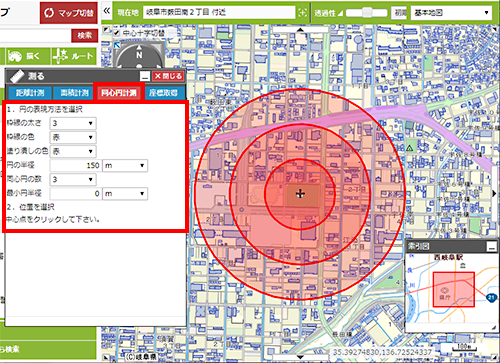Open the 枠線の色 border color dropdown
Image resolution: width=500 pixels, height=363 pixels.
(73, 137)
